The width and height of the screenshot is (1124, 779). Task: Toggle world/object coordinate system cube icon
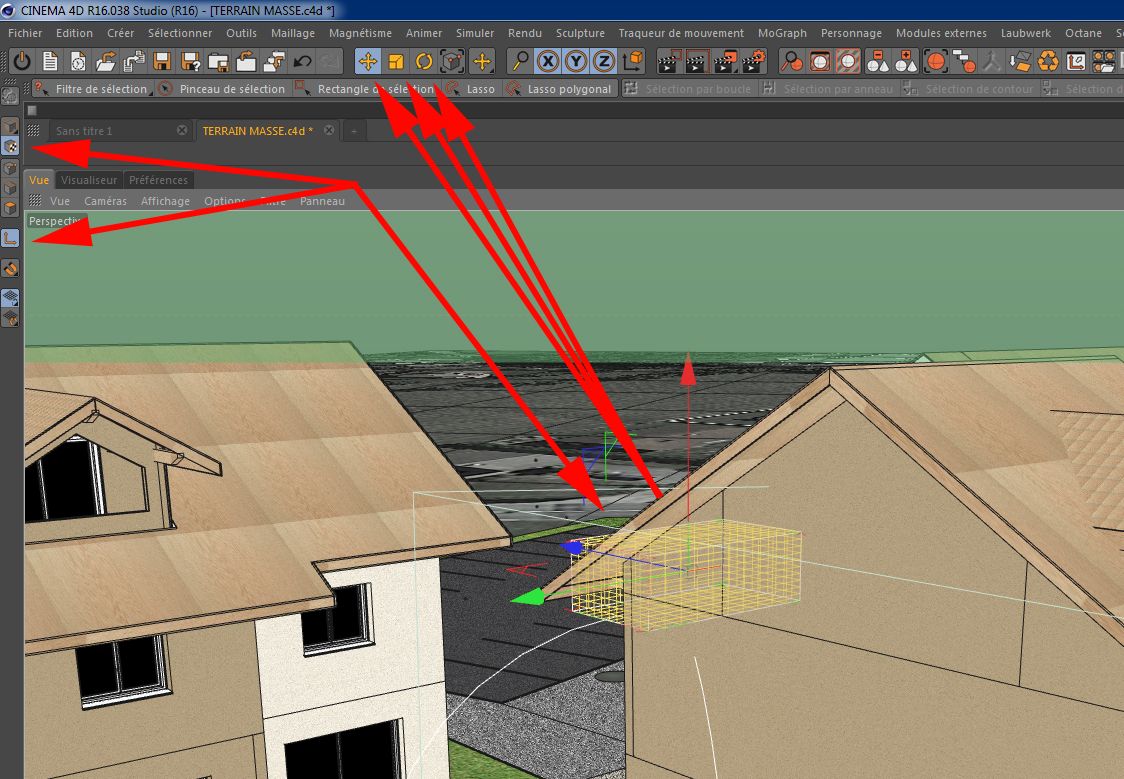(633, 62)
